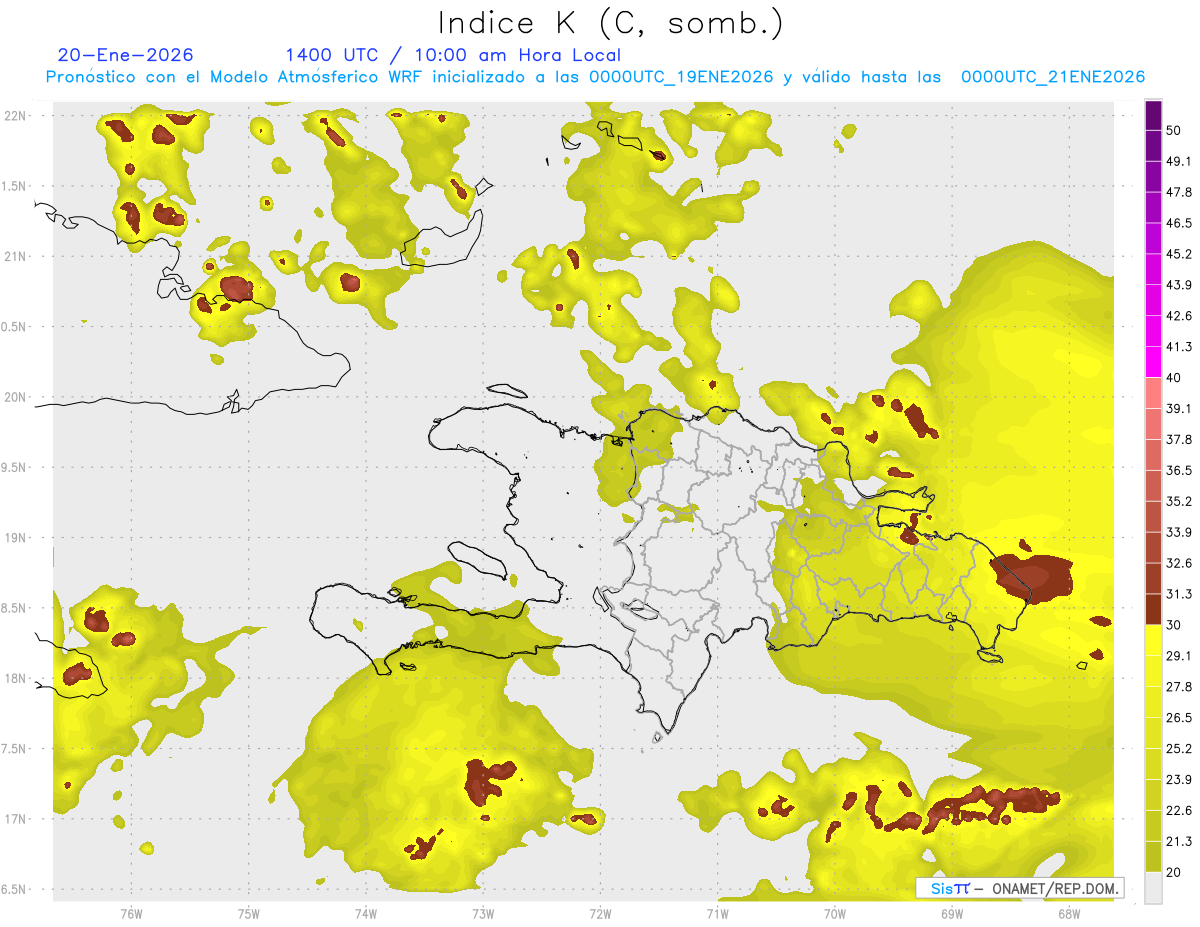Click the time text '1400 UTC / 10:00 am Hora Local'
1200x927 pixels.
453,55
